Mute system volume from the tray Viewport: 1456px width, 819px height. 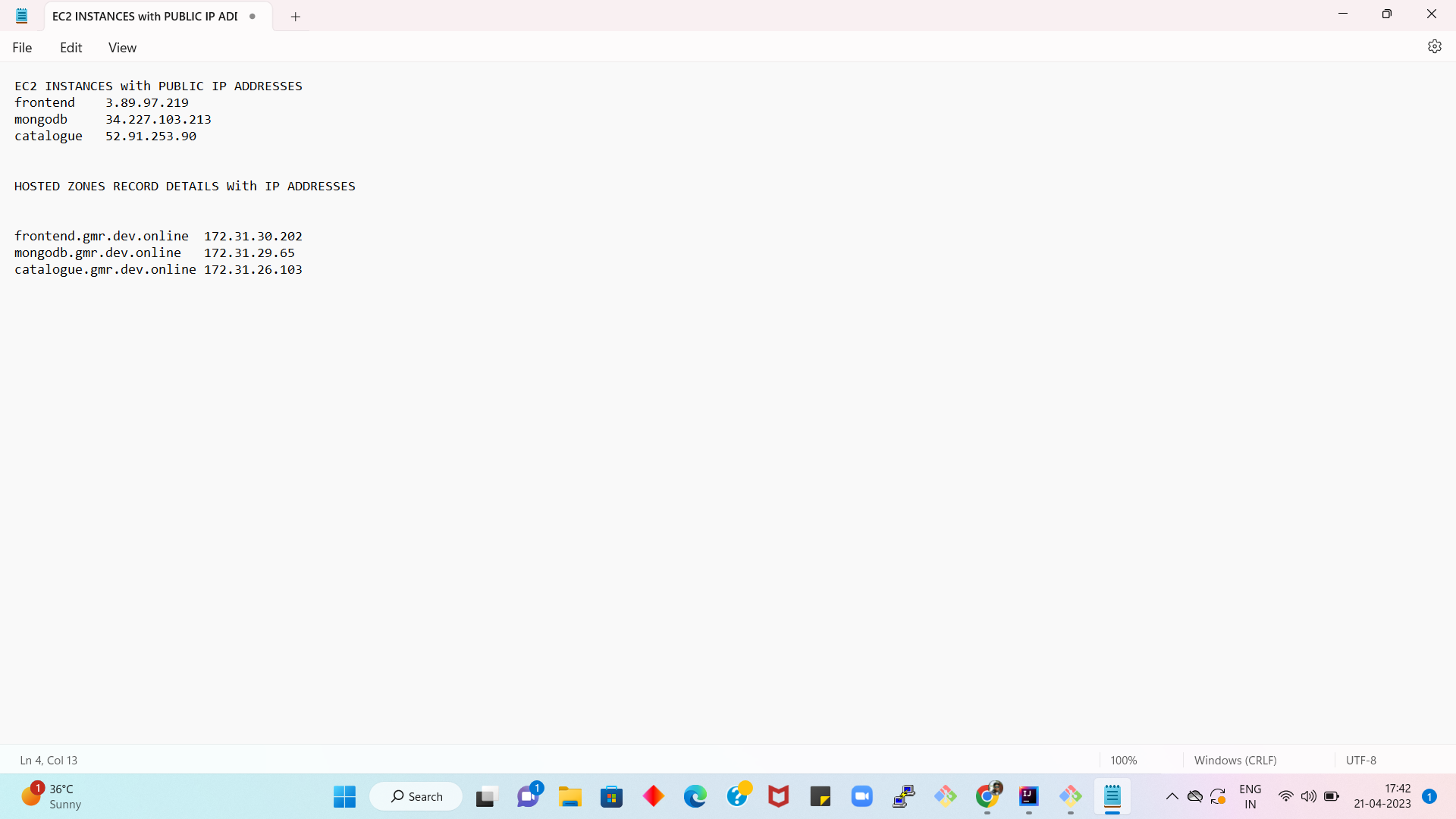1310,796
